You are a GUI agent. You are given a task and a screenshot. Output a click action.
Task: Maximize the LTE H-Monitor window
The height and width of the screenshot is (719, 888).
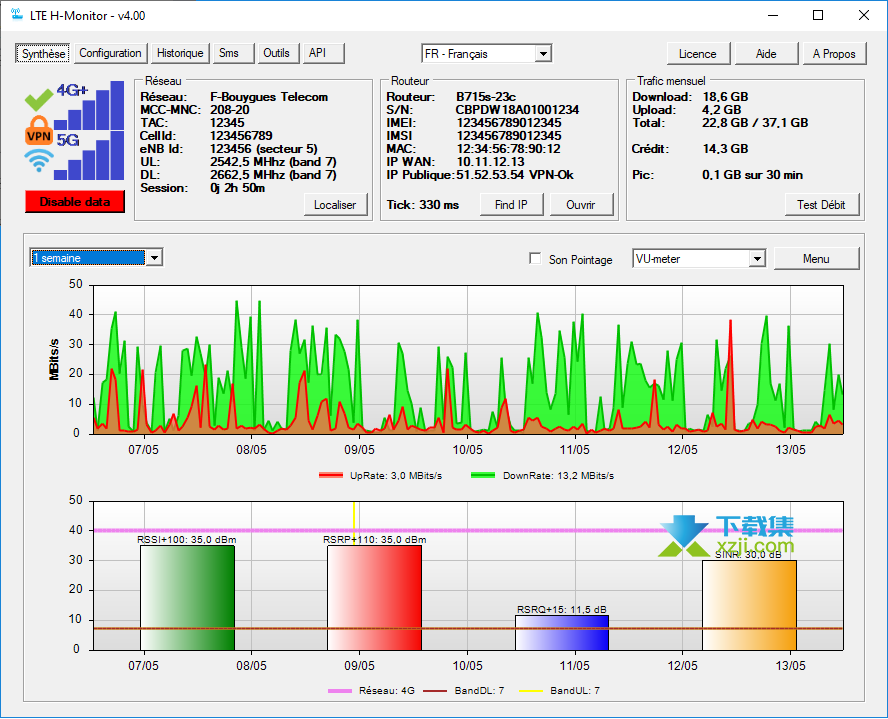818,15
